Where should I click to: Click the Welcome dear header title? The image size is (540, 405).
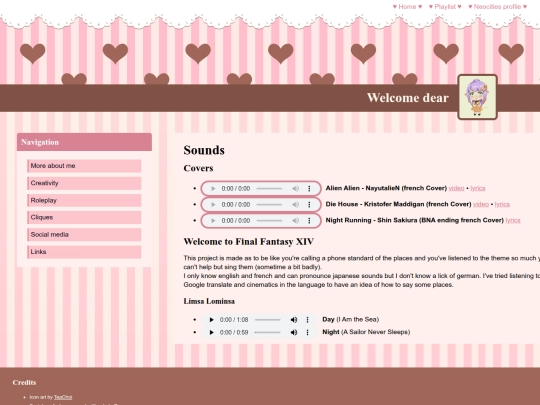point(407,98)
